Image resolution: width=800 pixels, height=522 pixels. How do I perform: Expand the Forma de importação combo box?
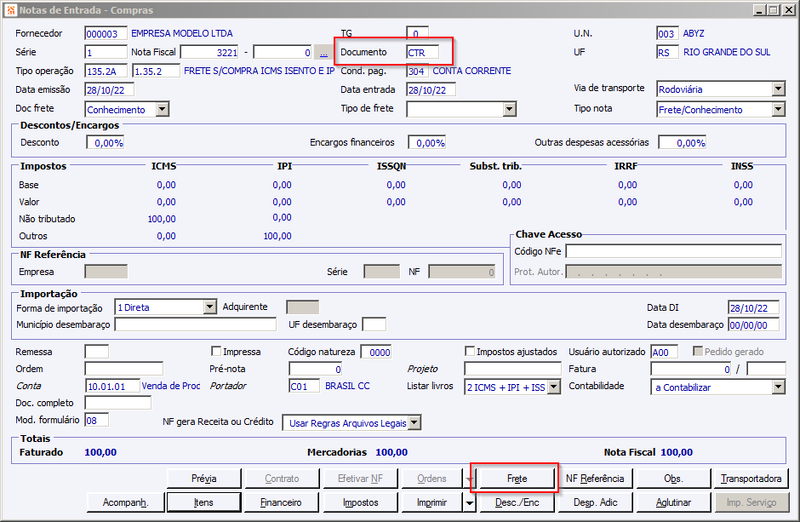(x=210, y=307)
